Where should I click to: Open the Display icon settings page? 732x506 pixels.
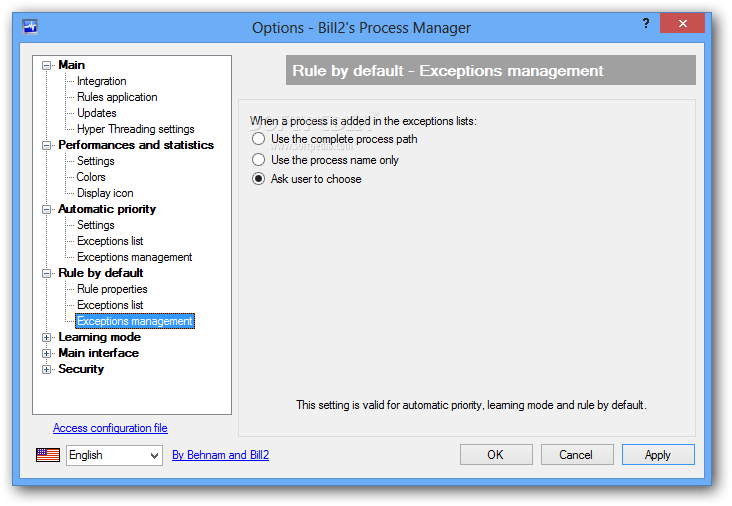coord(105,193)
